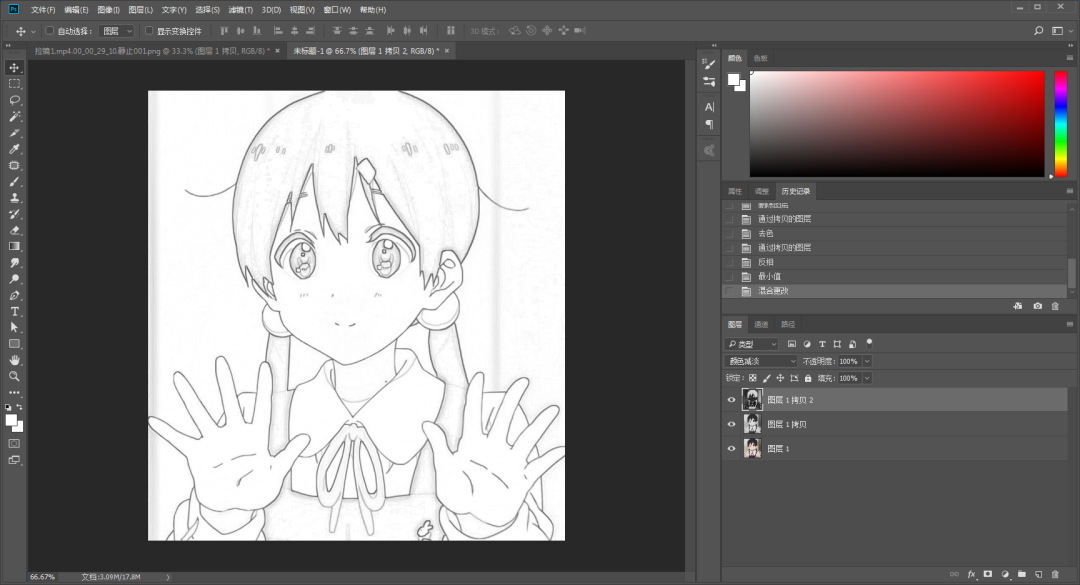Screen dimensions: 1080x585
Task: Create a new layer icon
Action: tap(1039, 574)
